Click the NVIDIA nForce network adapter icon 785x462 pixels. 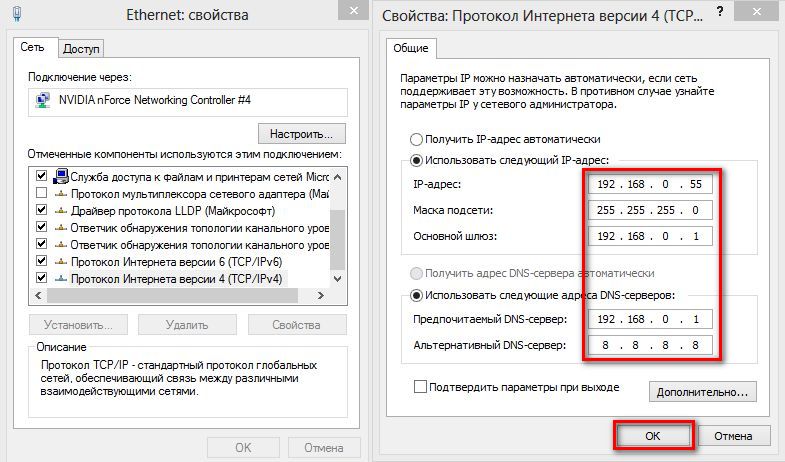(x=44, y=100)
